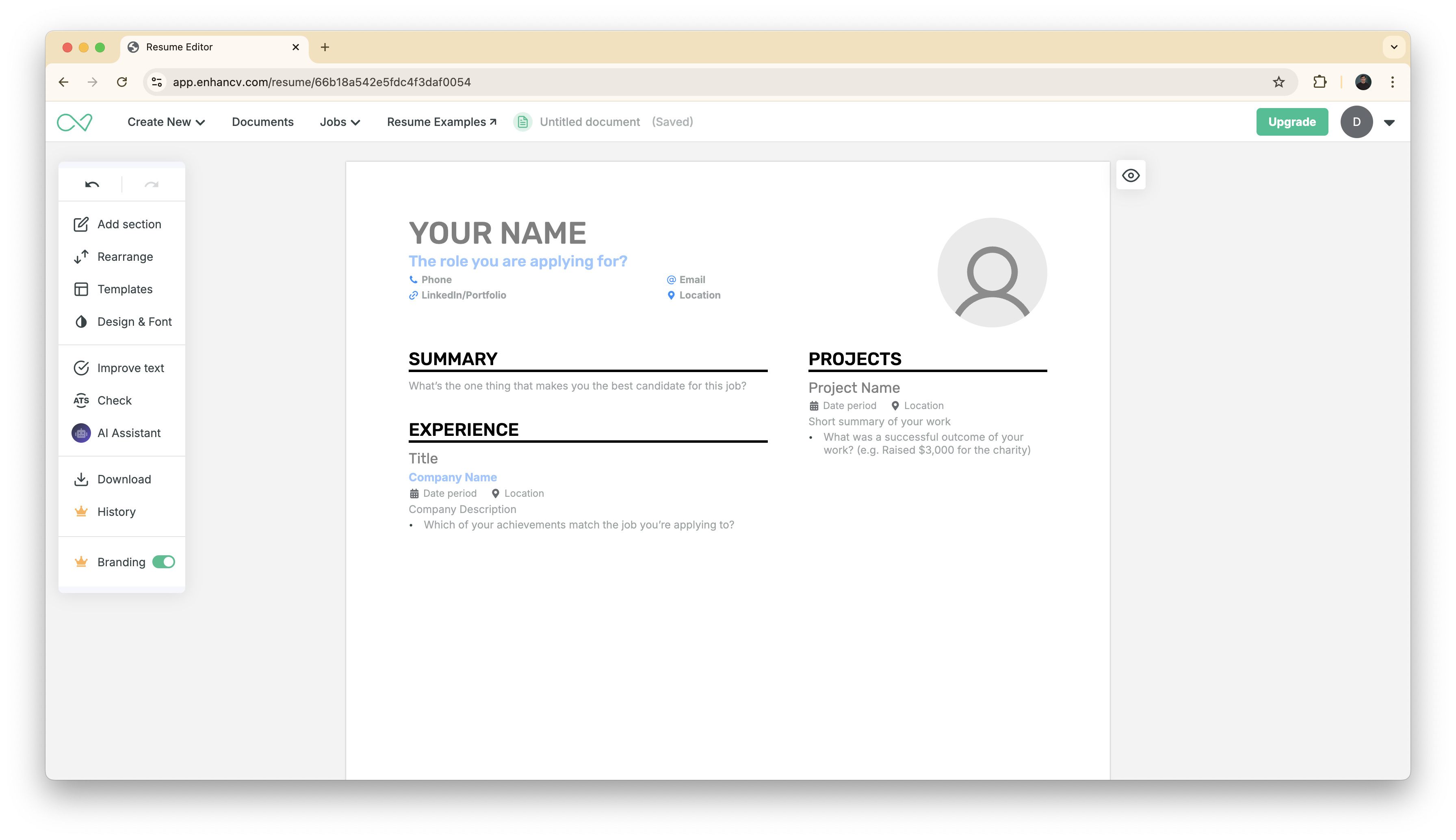The width and height of the screenshot is (1456, 840).
Task: Edit the role you are applying for
Action: [518, 261]
